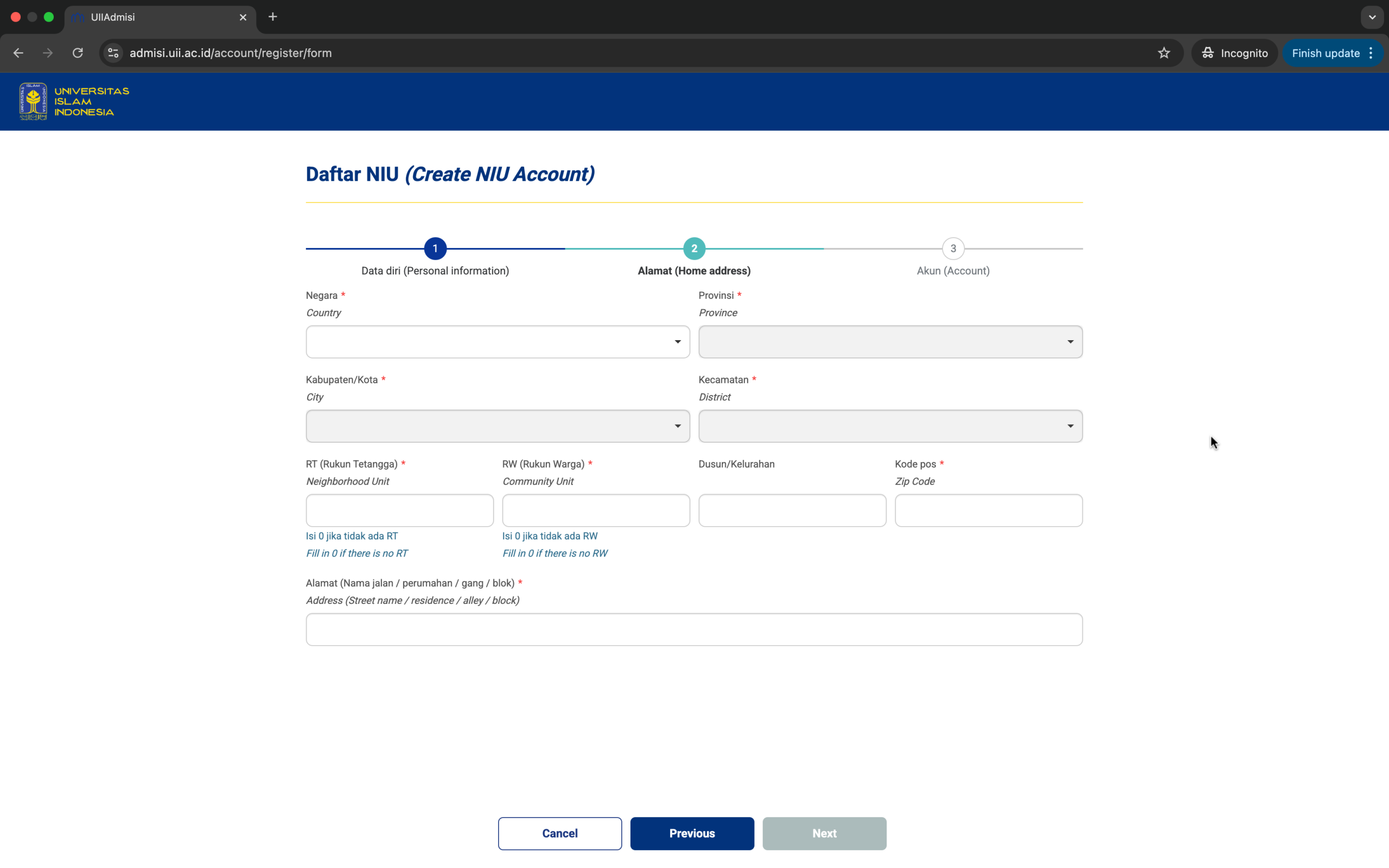1389x868 pixels.
Task: Click the Previous button
Action: click(x=692, y=833)
